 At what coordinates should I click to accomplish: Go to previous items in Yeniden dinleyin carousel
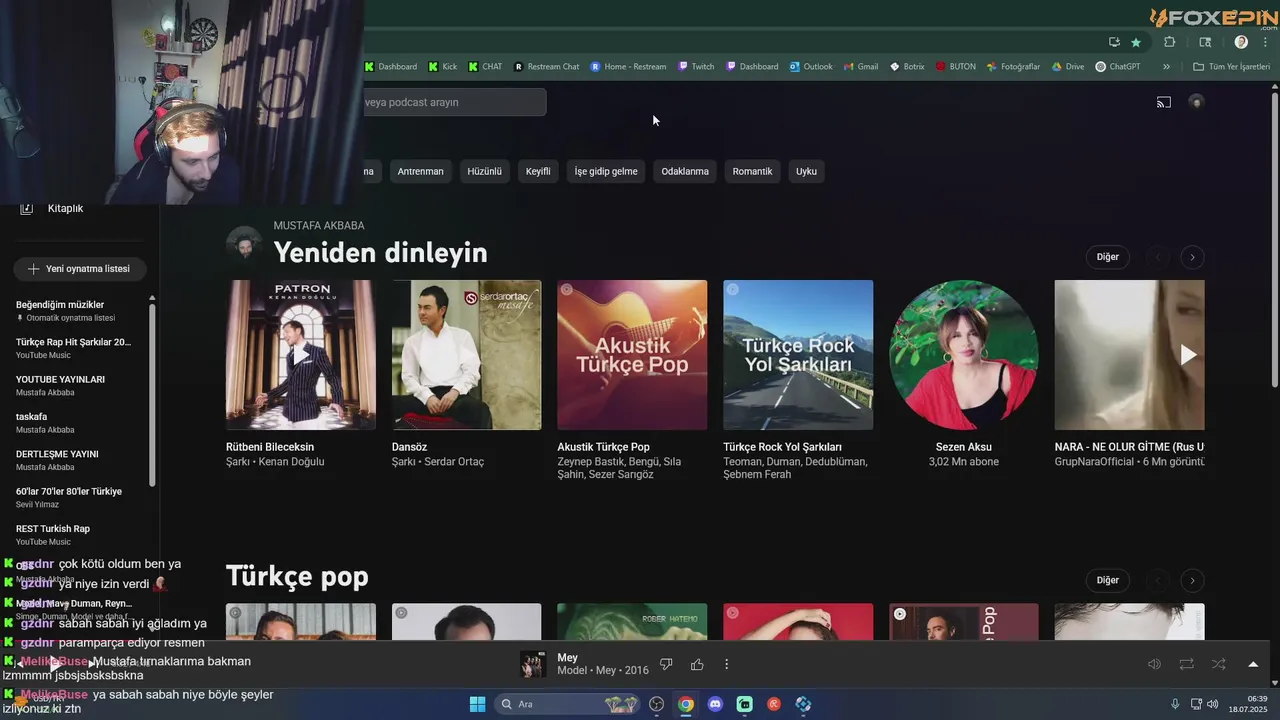1158,257
